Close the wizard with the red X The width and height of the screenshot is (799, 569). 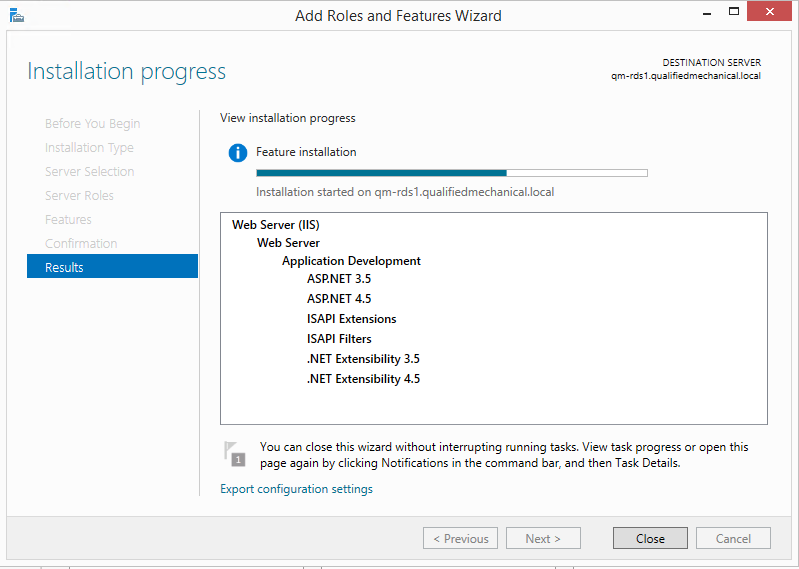click(x=769, y=11)
